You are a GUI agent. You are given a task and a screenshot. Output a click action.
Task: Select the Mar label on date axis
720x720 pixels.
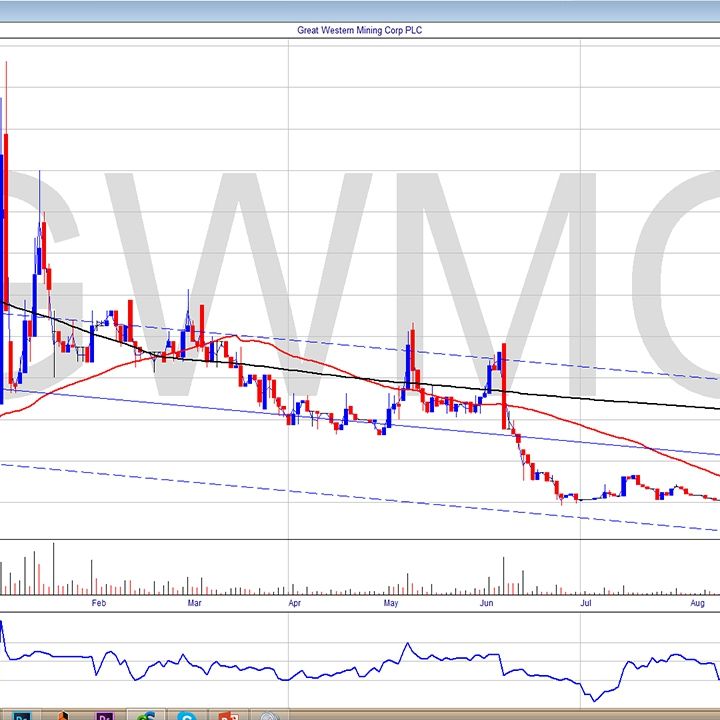pyautogui.click(x=195, y=603)
